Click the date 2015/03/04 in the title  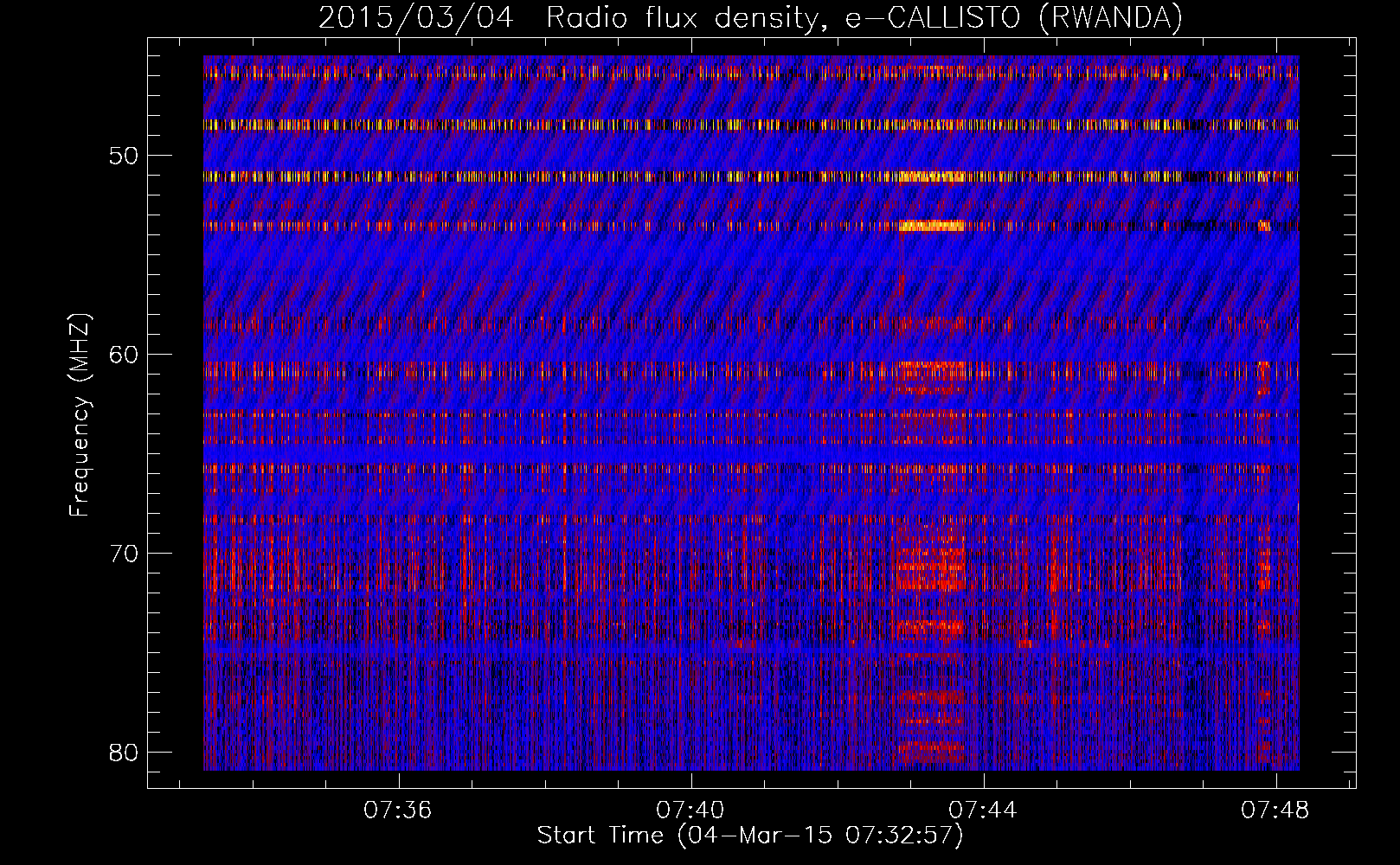coord(416,17)
